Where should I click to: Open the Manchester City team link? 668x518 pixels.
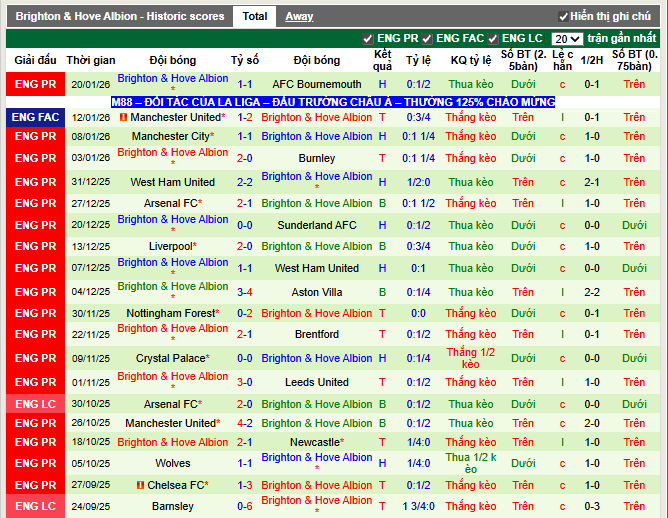(x=170, y=136)
